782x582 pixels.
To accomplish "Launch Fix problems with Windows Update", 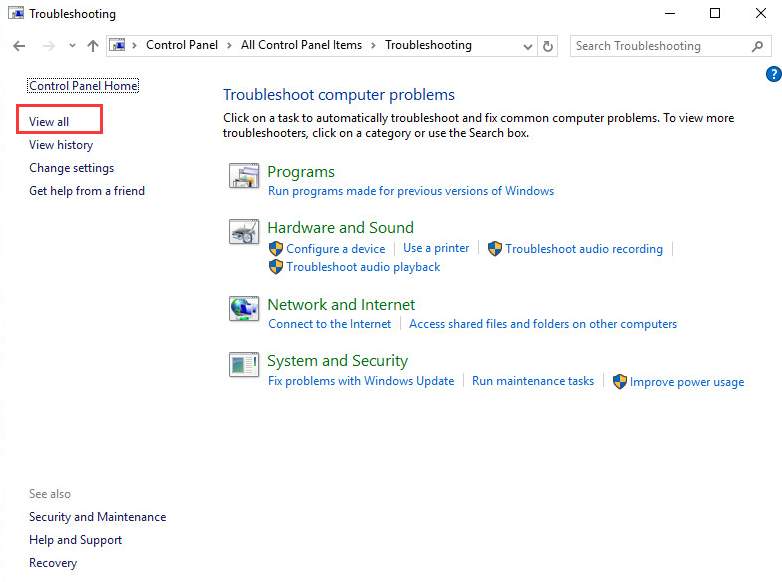I will coord(361,381).
